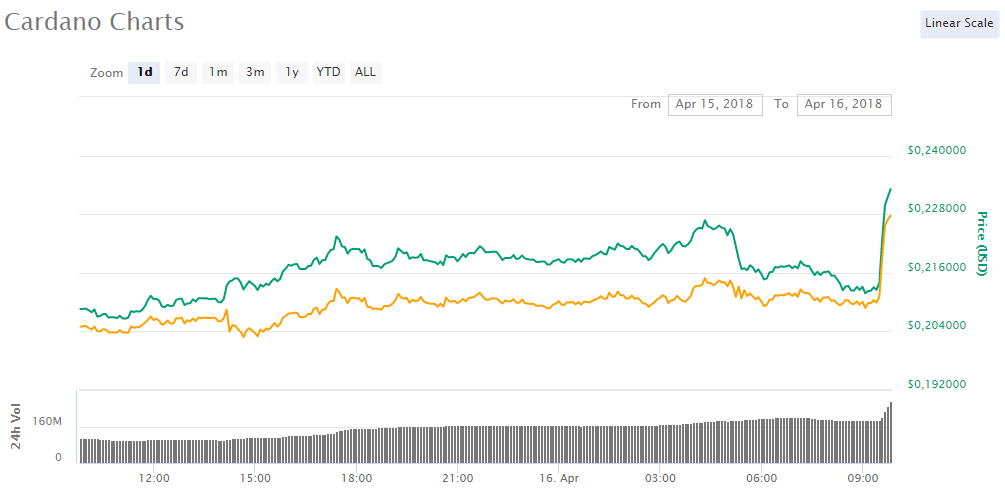This screenshot has height=493, width=1005.
Task: Show year-to-date with YTD button
Action: point(328,72)
